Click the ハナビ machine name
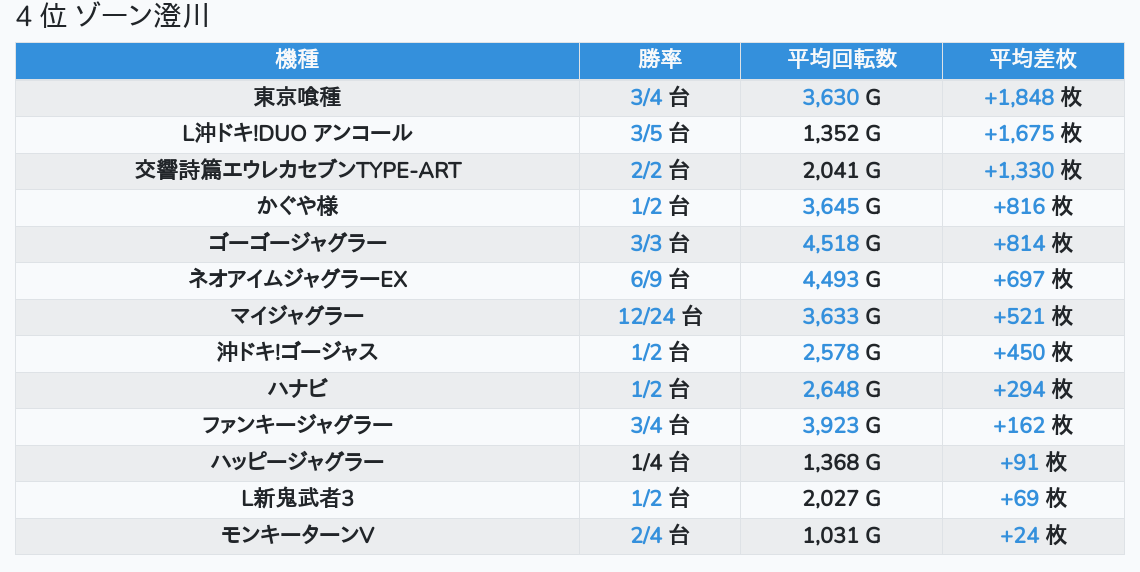 coord(297,389)
